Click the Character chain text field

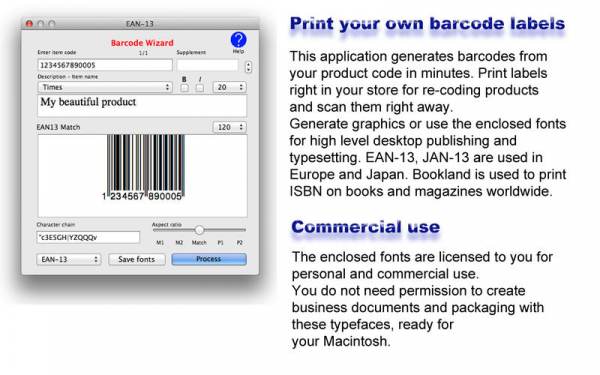(88, 237)
